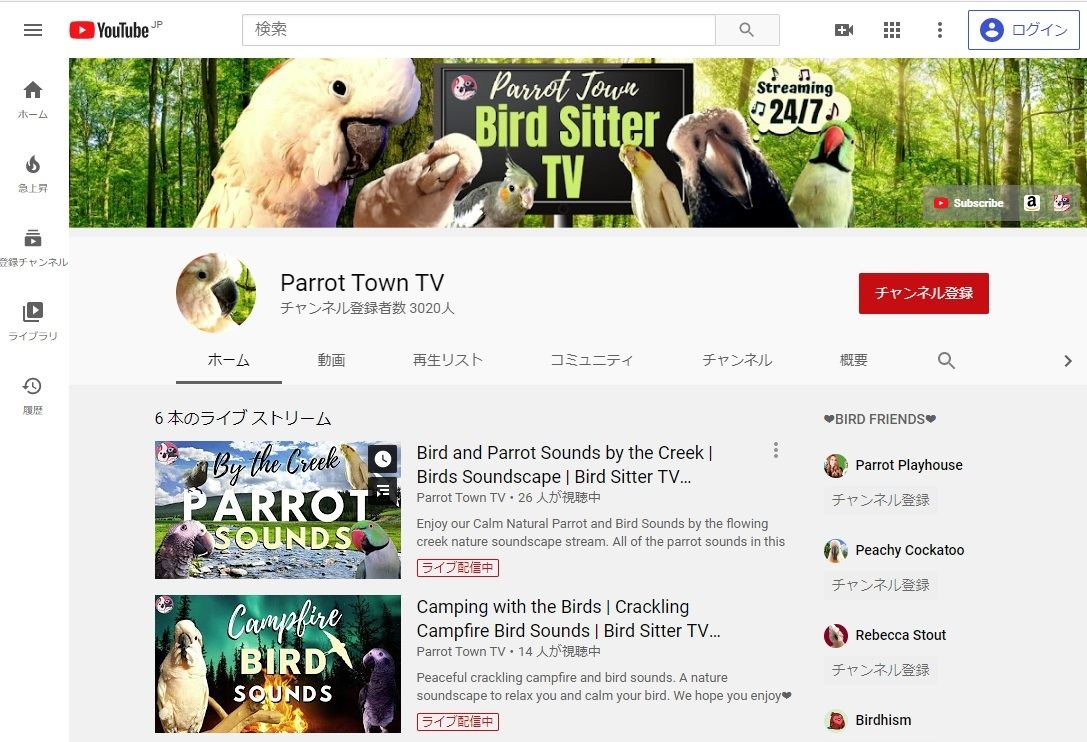Click the add to queue icon on thumbnail
The height and width of the screenshot is (742, 1087).
tap(383, 490)
